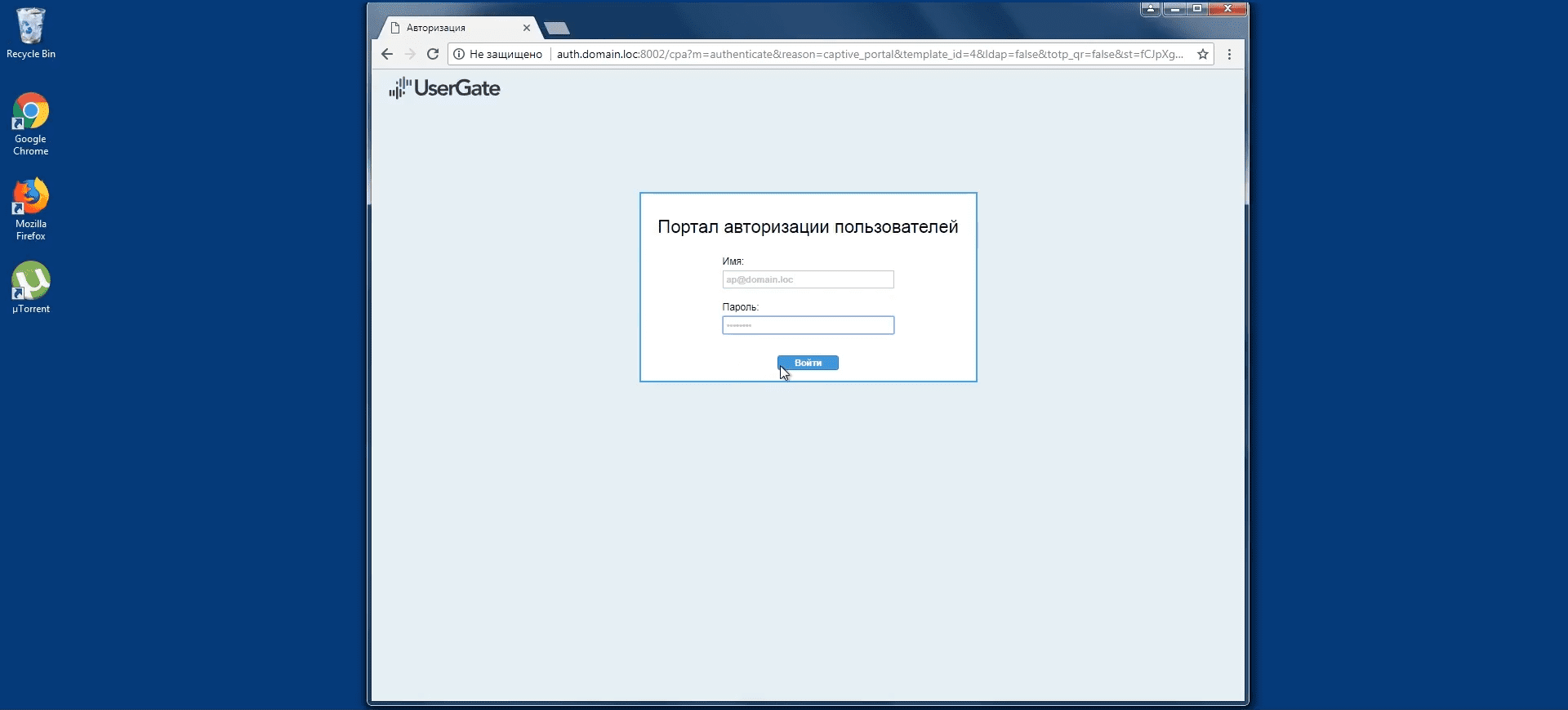Open the Chrome three-dot menu
1568x710 pixels.
[1229, 54]
